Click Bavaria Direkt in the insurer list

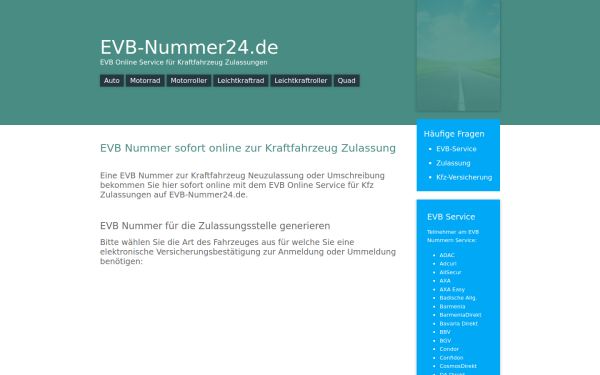coord(458,324)
